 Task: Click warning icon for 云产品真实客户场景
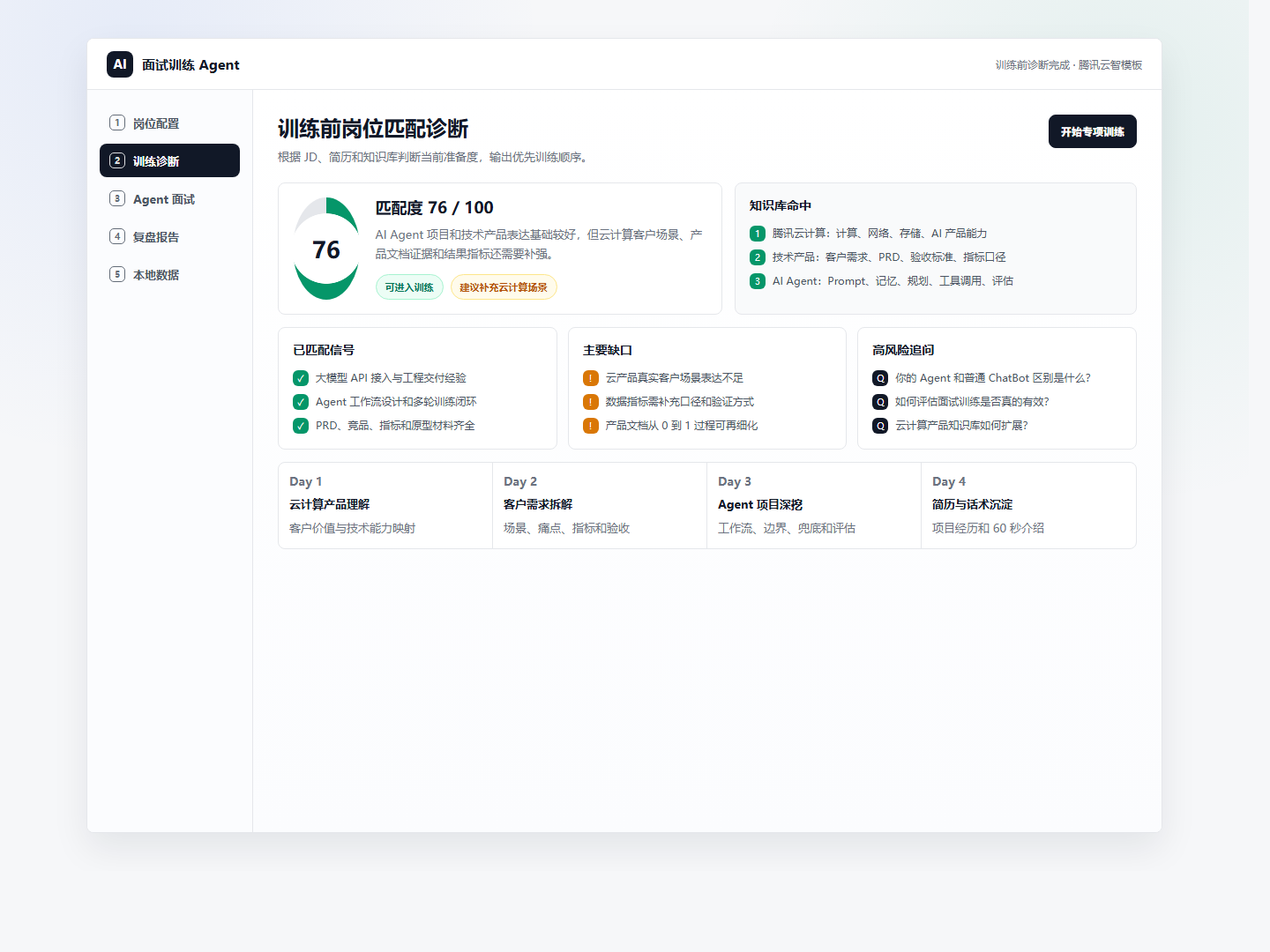tap(591, 378)
